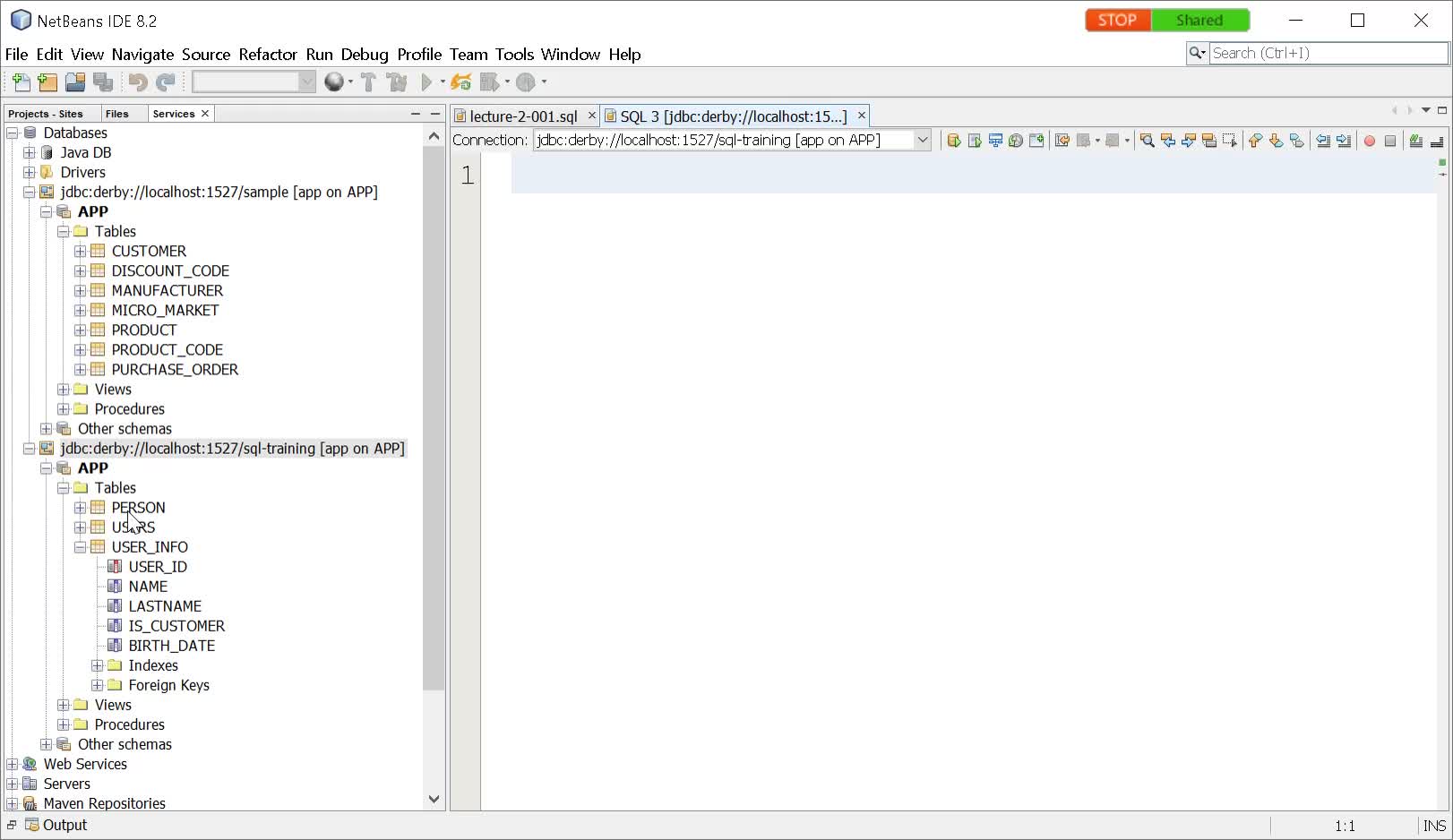Click the green Run Project icon

[427, 82]
